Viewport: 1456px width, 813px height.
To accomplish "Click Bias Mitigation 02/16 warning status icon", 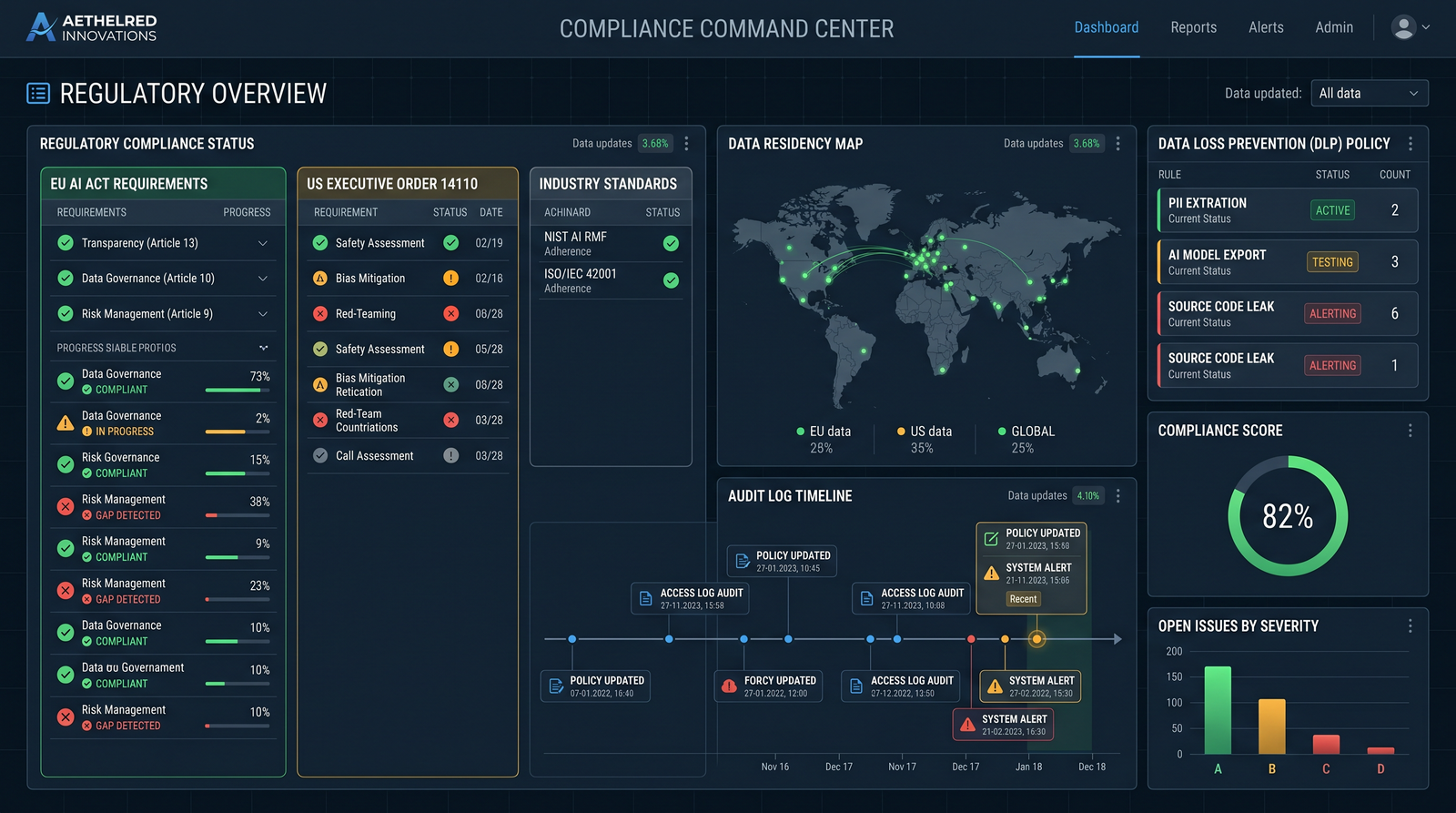I will 450,279.
